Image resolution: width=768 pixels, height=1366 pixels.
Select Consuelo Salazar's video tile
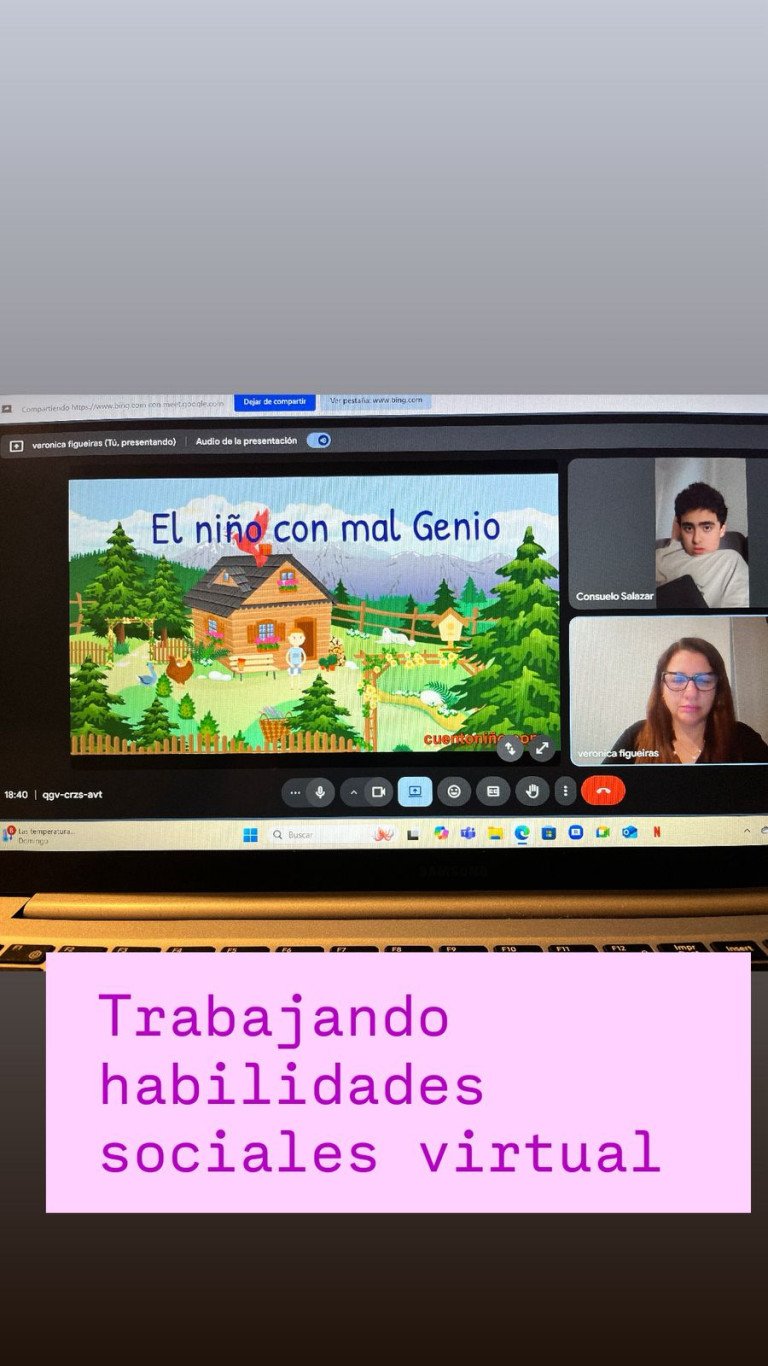pos(667,533)
